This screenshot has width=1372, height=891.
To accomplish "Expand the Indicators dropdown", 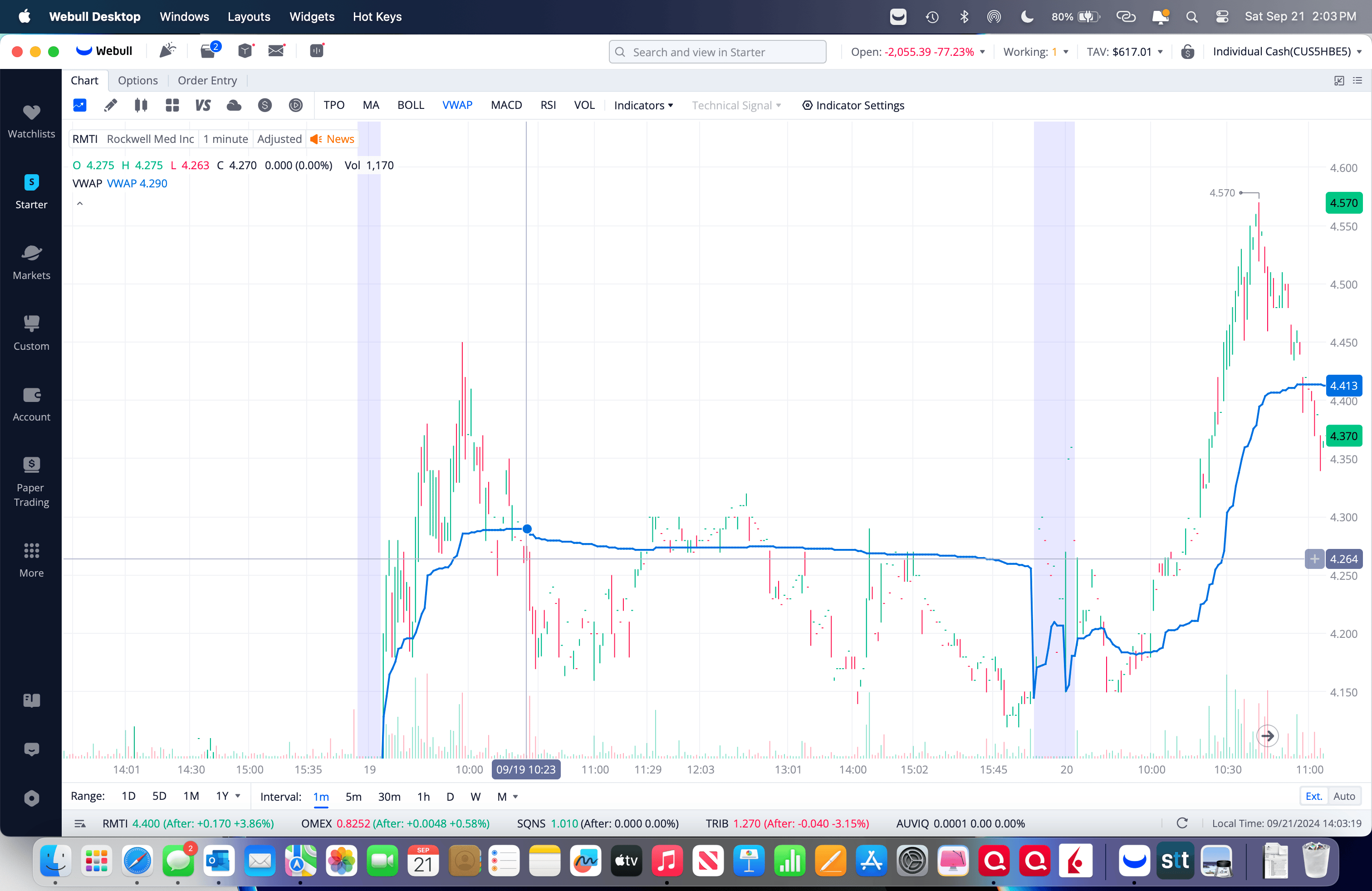I will click(x=643, y=105).
